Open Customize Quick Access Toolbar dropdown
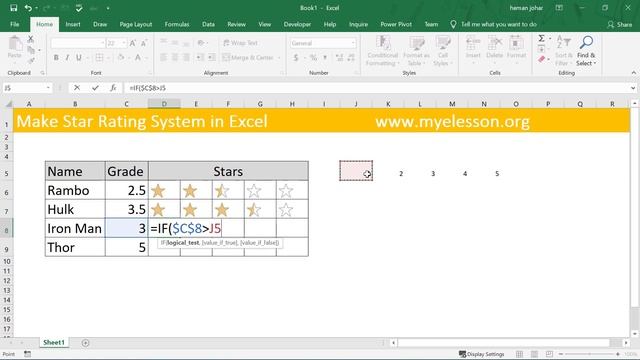This screenshot has width=640, height=360. click(x=108, y=8)
